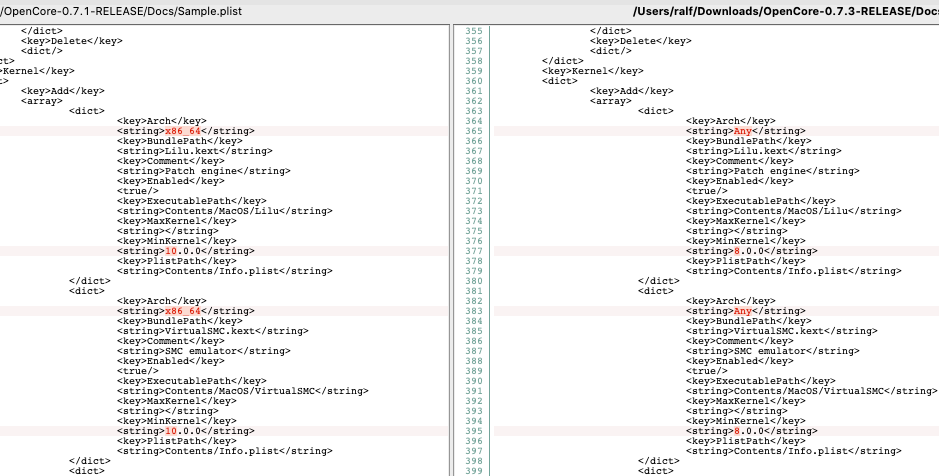Click line number 383 in the gutter

[474, 311]
